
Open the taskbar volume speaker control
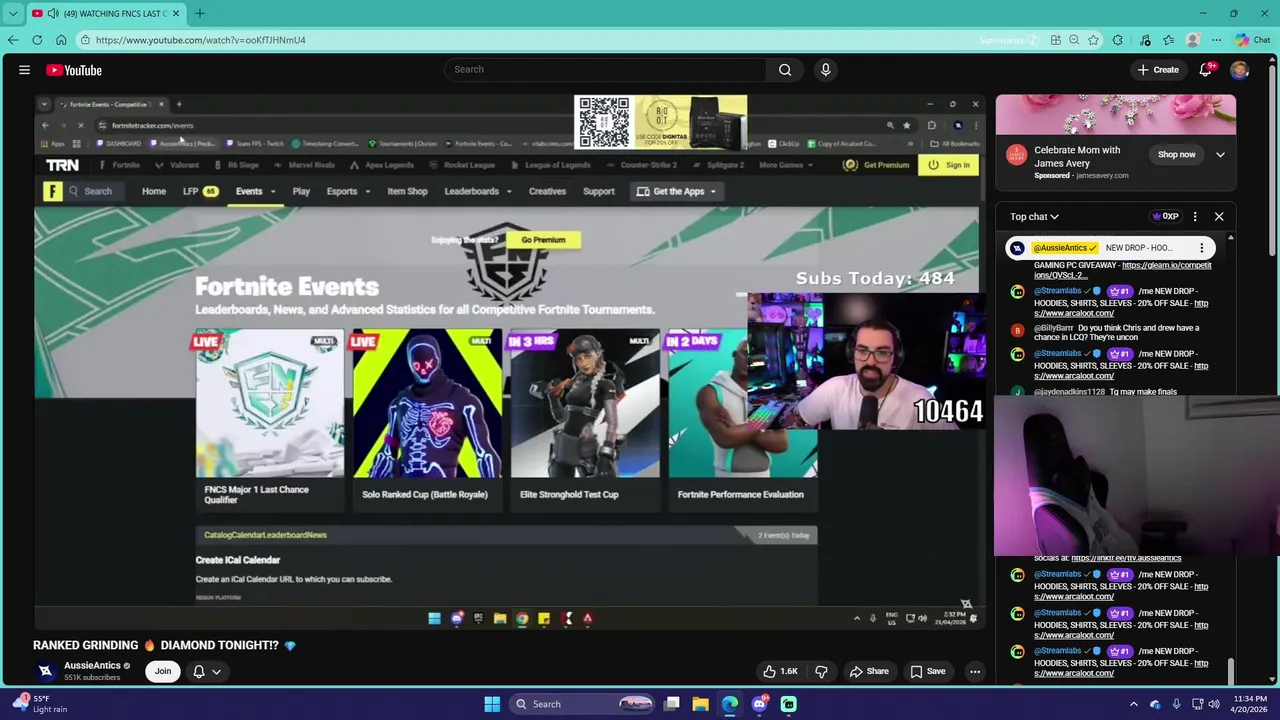point(1214,704)
